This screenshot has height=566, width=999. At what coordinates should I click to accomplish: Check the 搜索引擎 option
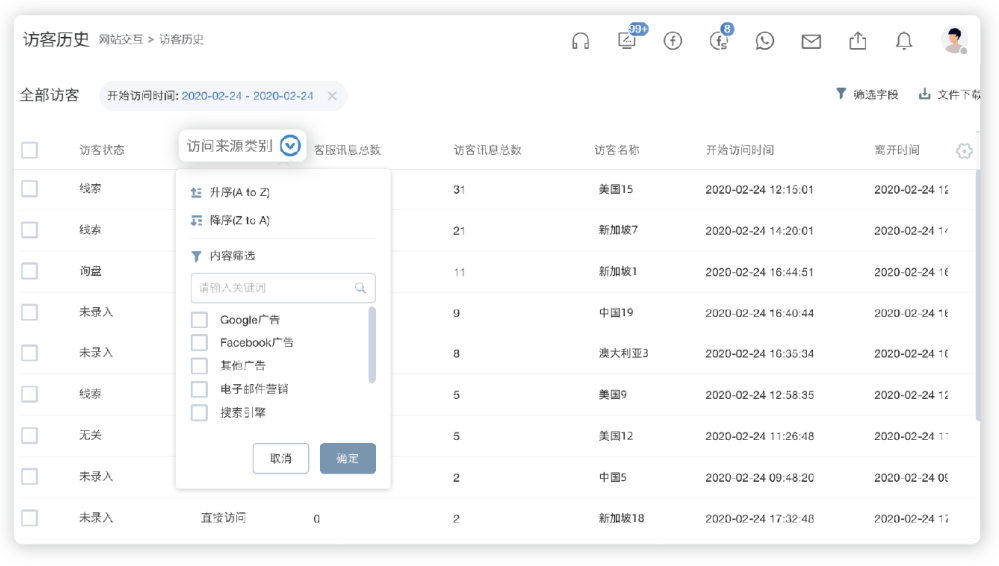(x=199, y=412)
